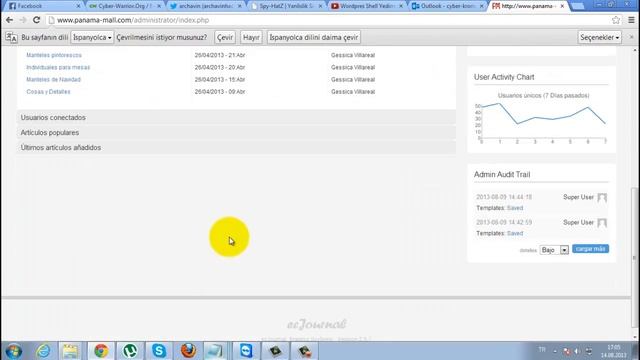Viewport: 640px width, 360px height.
Task: Open the Bajo detail level dropdown
Action: click(554, 250)
